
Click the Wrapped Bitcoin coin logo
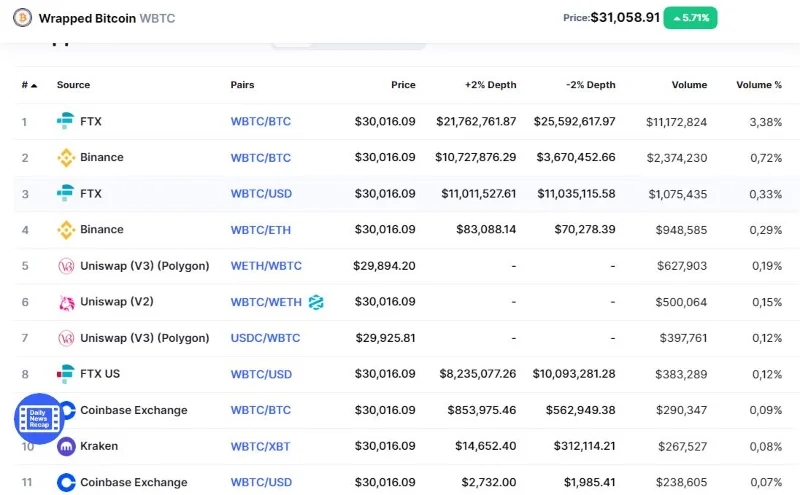pos(22,18)
